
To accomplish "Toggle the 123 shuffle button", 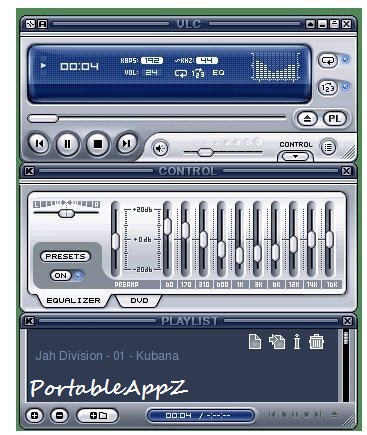I will click(328, 88).
